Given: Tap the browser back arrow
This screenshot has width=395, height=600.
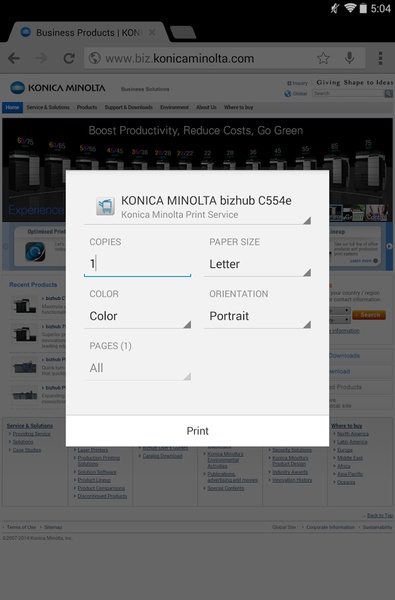Looking at the screenshot, I should coord(14,59).
